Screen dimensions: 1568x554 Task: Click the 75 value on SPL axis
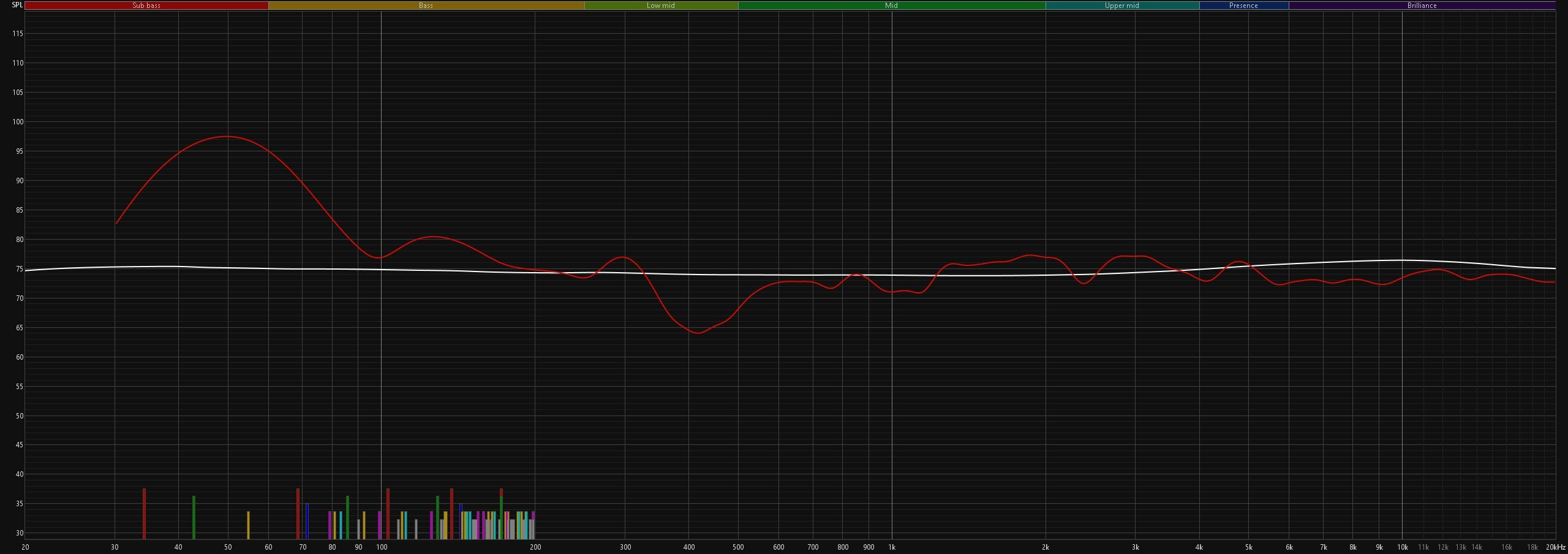click(x=19, y=269)
